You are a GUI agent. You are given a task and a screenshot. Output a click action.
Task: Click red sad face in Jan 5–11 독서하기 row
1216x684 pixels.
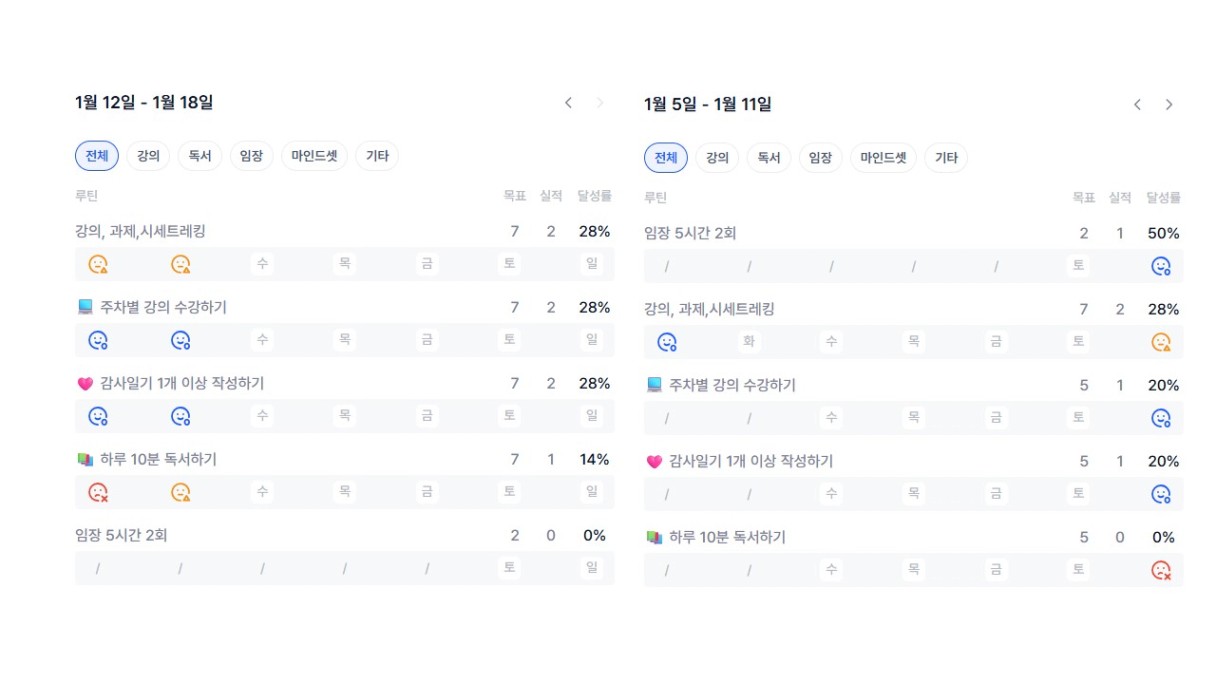pyautogui.click(x=1161, y=570)
